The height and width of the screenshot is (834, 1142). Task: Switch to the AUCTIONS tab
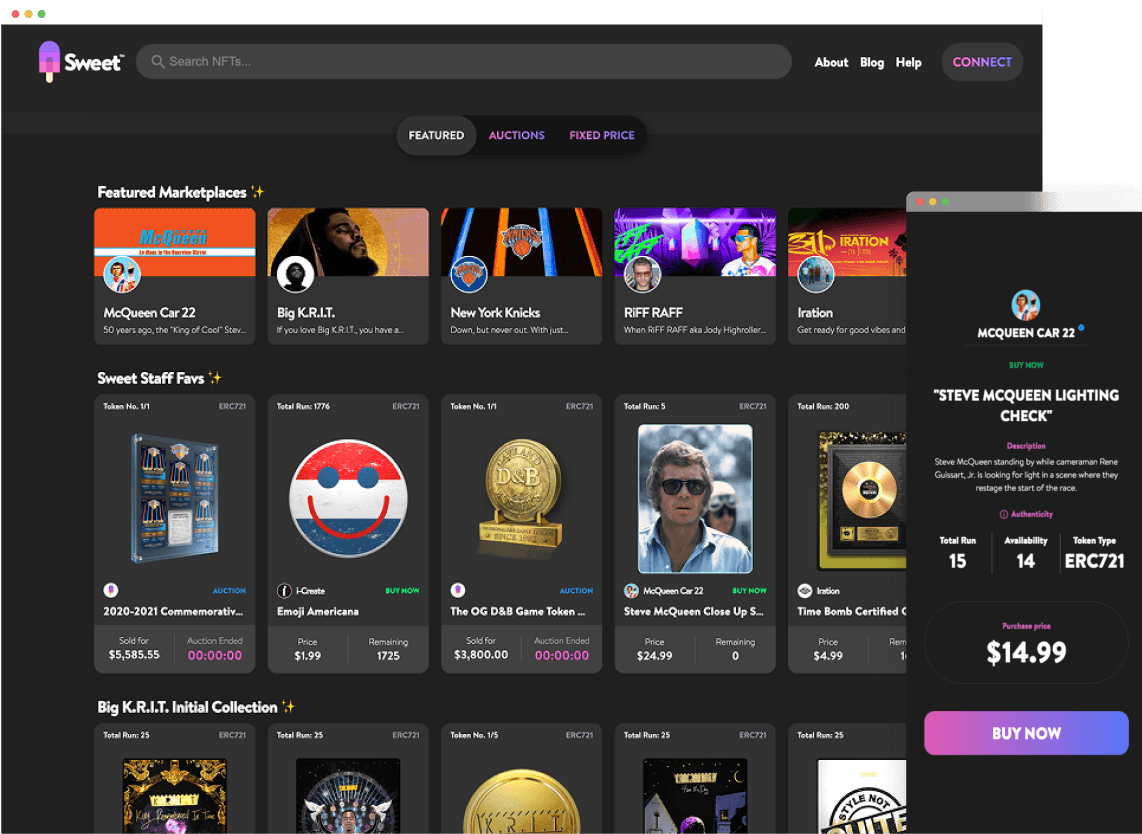pos(516,135)
